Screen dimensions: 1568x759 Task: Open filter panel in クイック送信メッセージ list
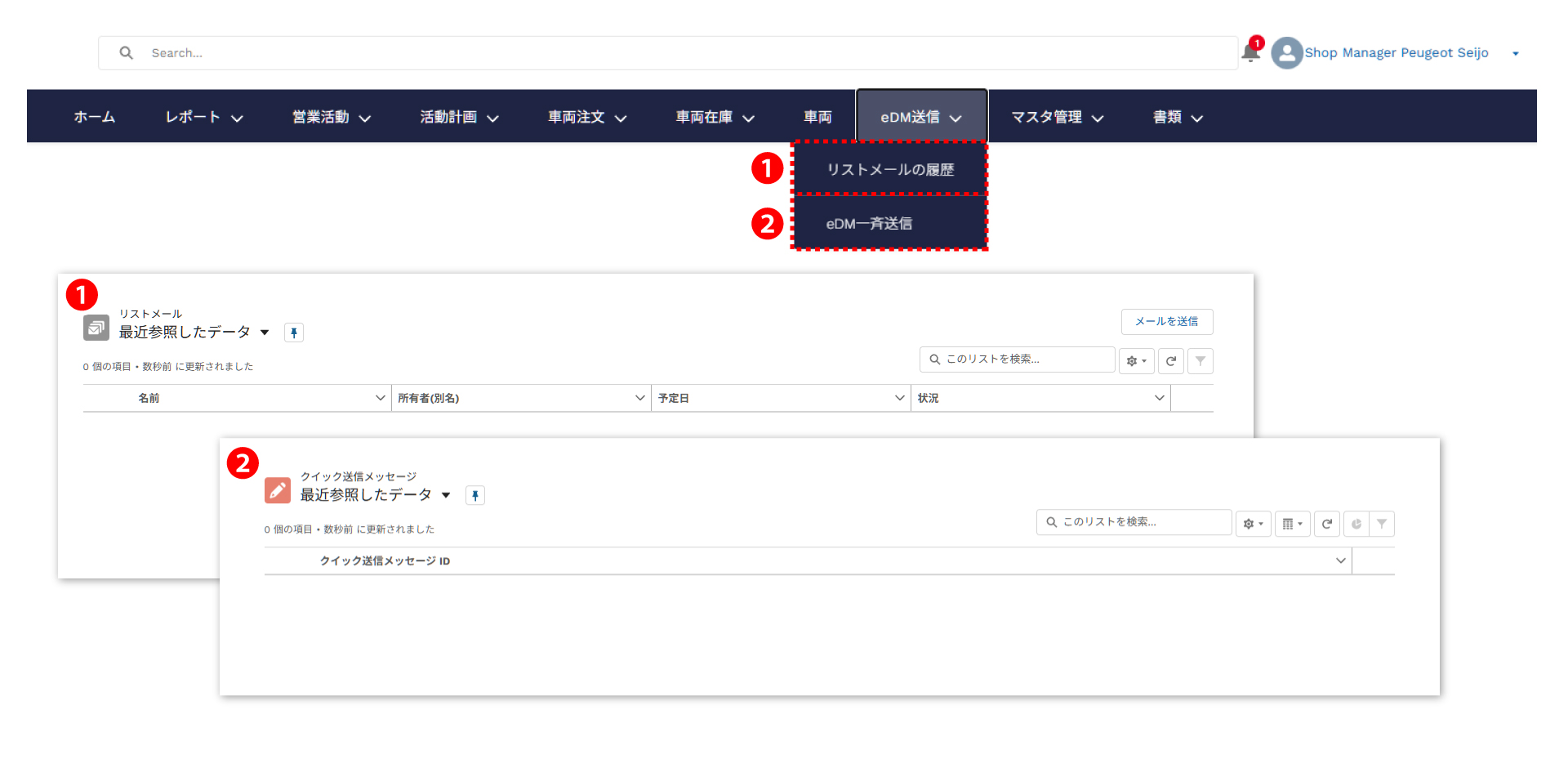pyautogui.click(x=1382, y=524)
